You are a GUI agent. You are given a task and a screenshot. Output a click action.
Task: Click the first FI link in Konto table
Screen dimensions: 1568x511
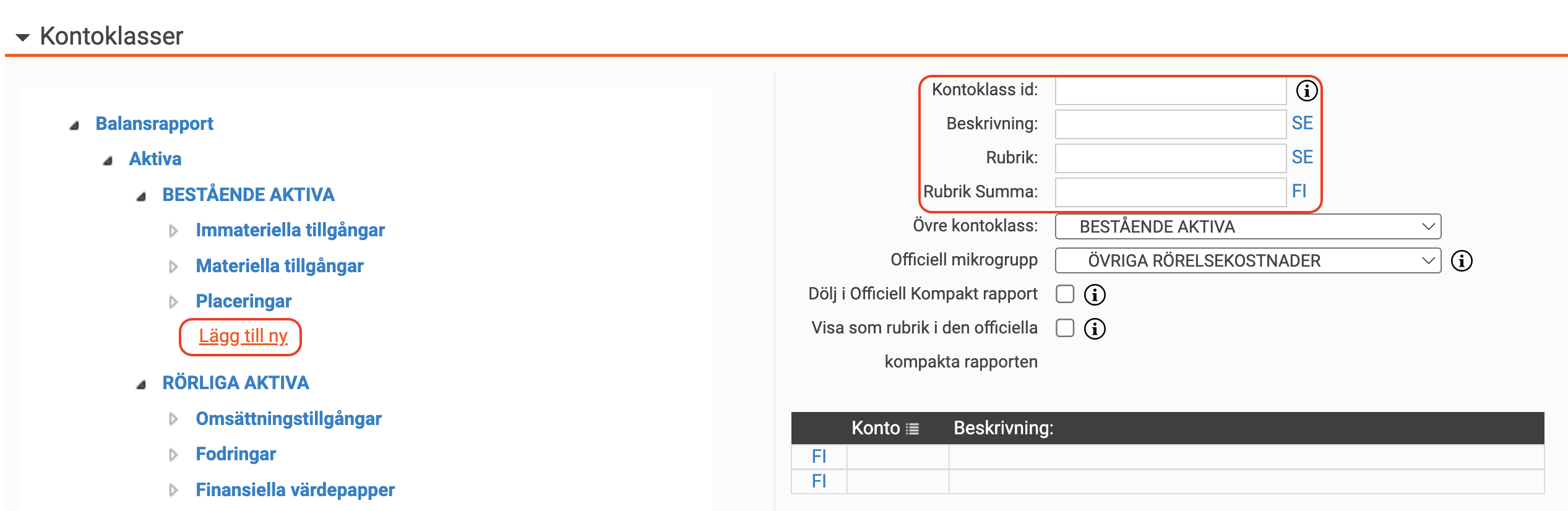(x=819, y=457)
